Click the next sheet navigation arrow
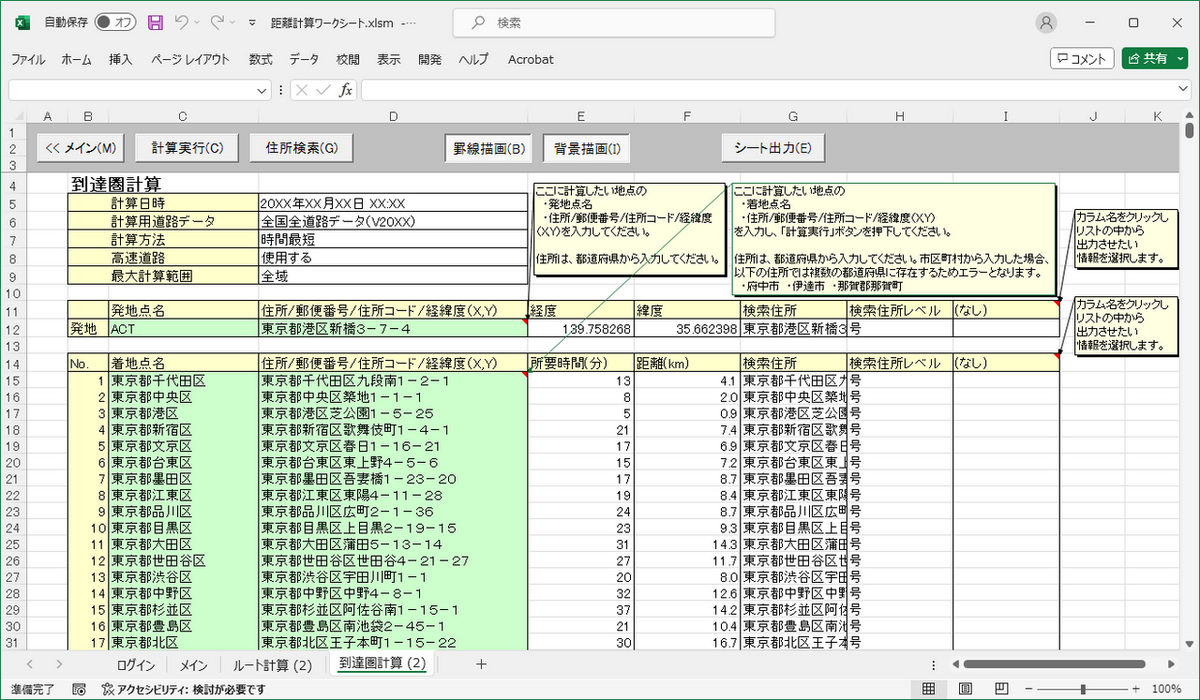This screenshot has width=1200, height=700. click(60, 664)
